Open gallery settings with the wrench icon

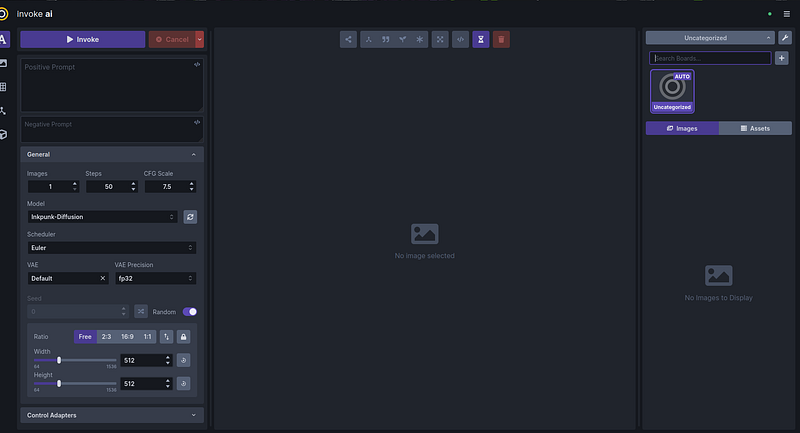coord(785,38)
